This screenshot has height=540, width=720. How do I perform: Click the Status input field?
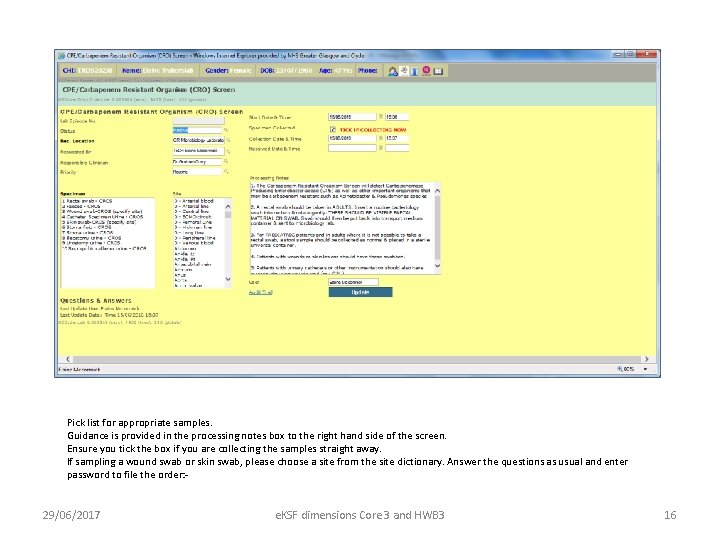point(197,130)
